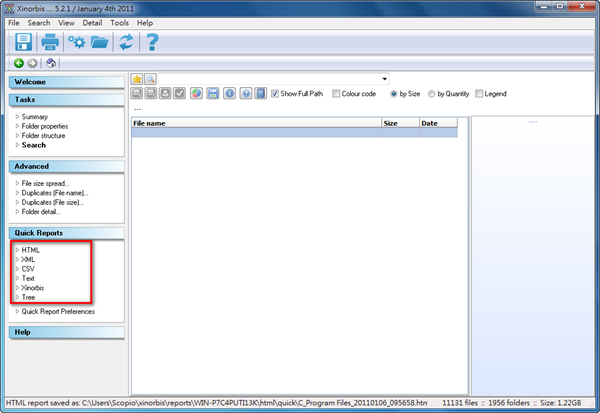This screenshot has height=413, width=600.
Task: Click the yellow star favorites icon
Action: [138, 79]
